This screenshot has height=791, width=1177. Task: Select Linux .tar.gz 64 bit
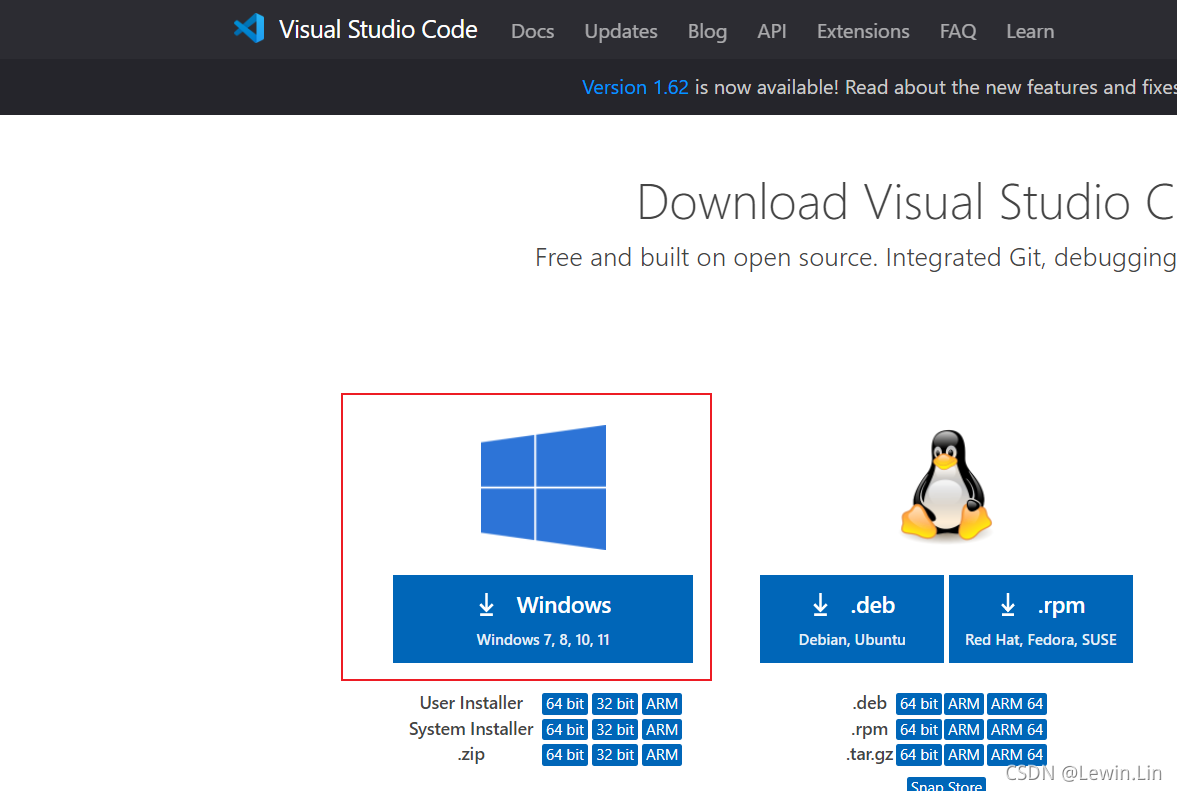pyautogui.click(x=919, y=755)
